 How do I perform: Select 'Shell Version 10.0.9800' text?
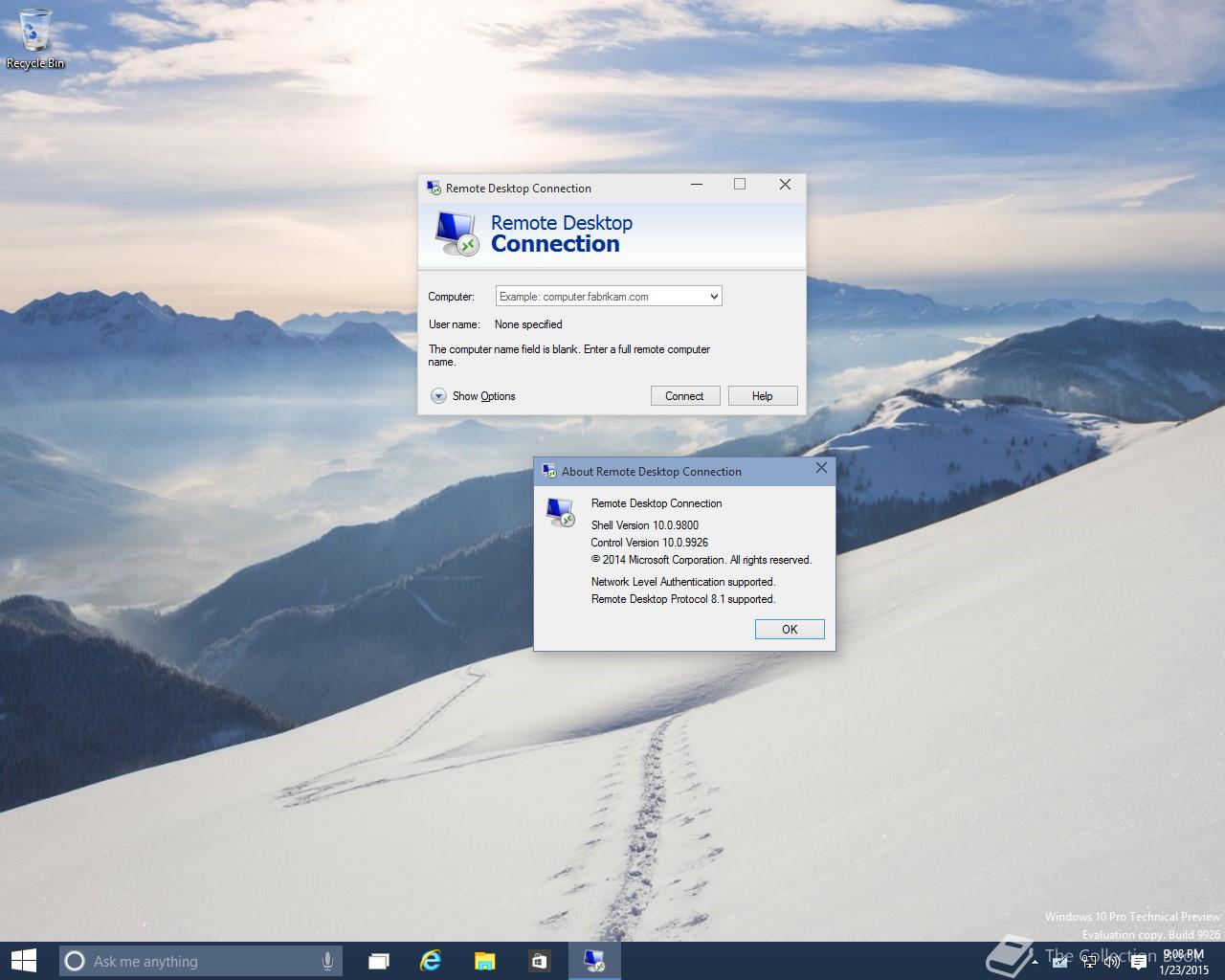point(645,525)
